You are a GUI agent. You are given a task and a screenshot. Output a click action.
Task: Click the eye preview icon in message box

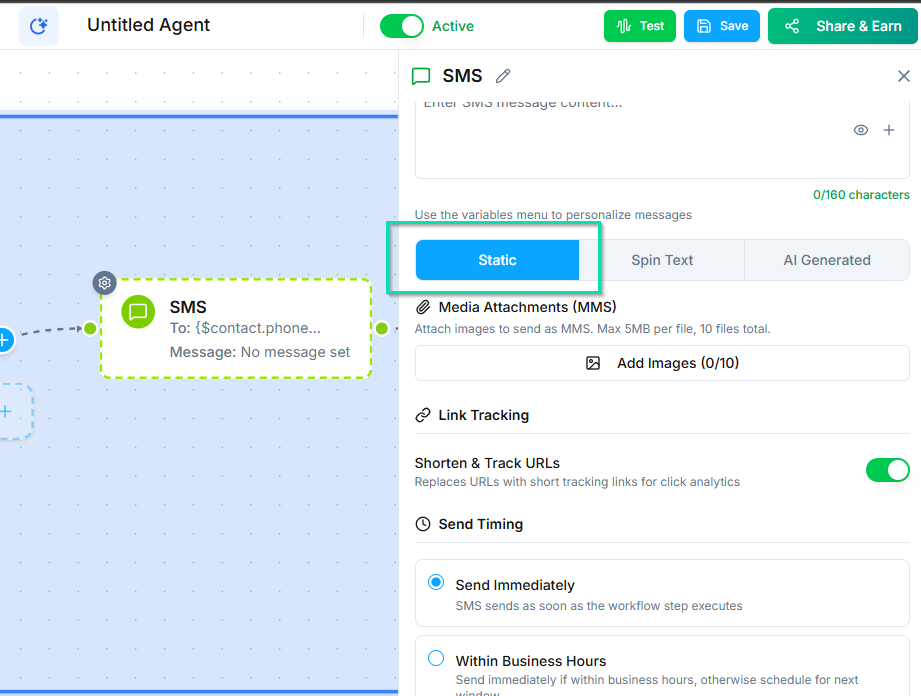tap(860, 130)
